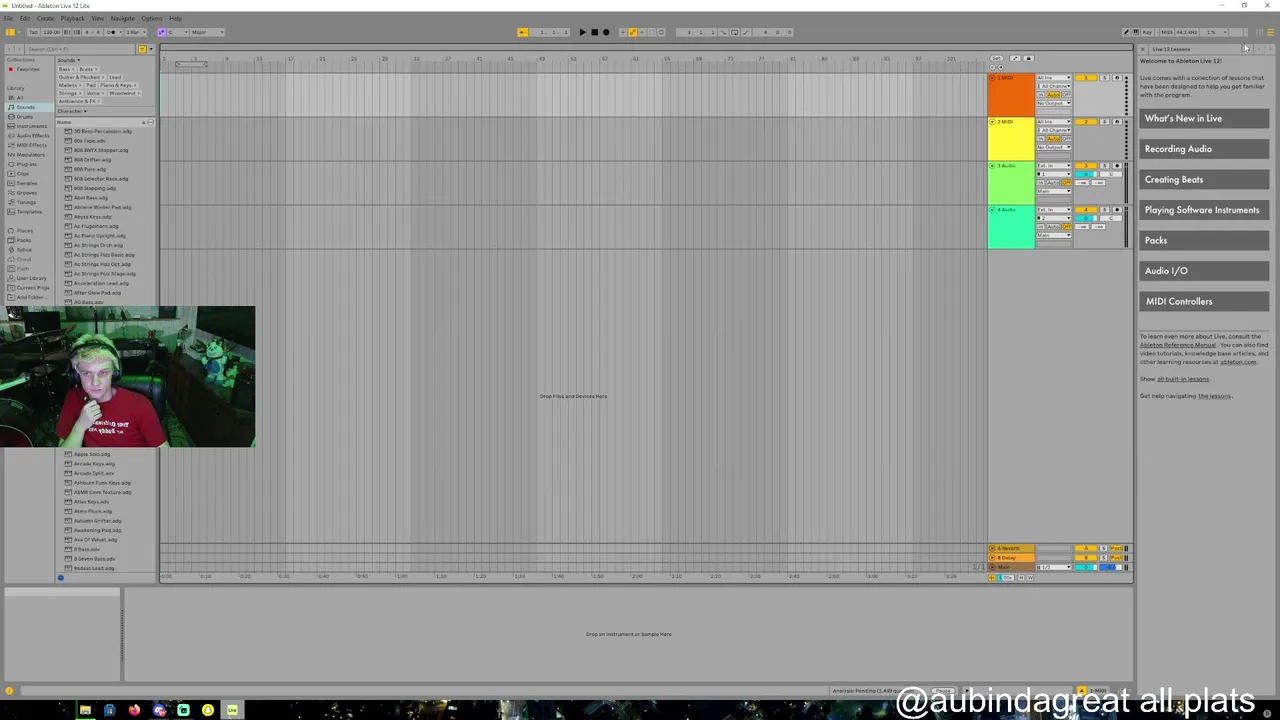Open Creating Beats lesson
The width and height of the screenshot is (1280, 720).
pyautogui.click(x=1204, y=179)
